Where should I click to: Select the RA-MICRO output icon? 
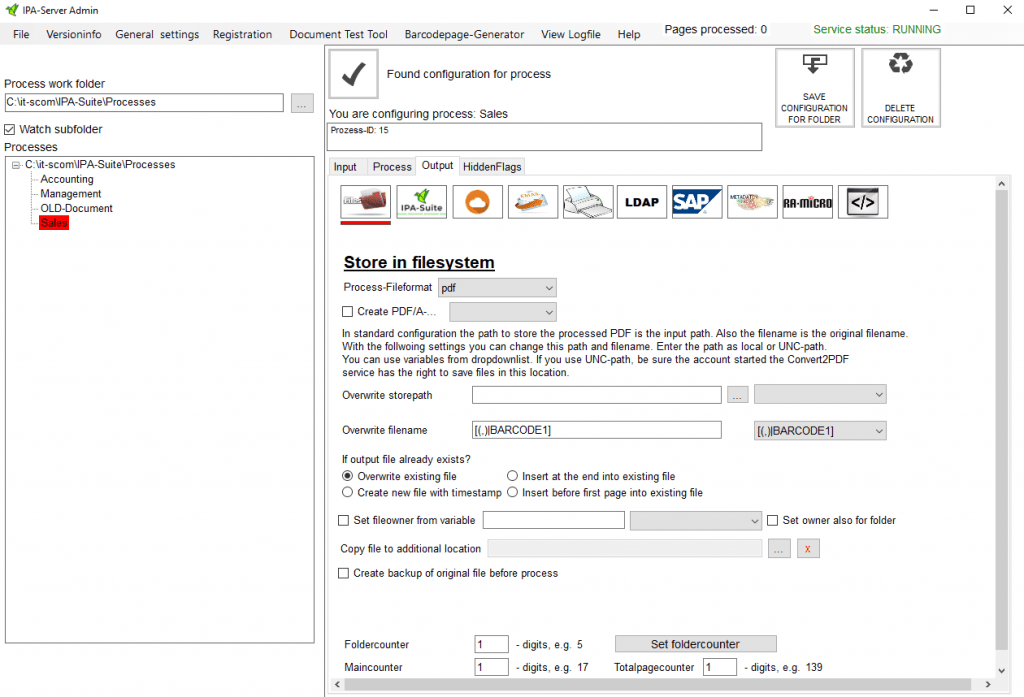(807, 202)
